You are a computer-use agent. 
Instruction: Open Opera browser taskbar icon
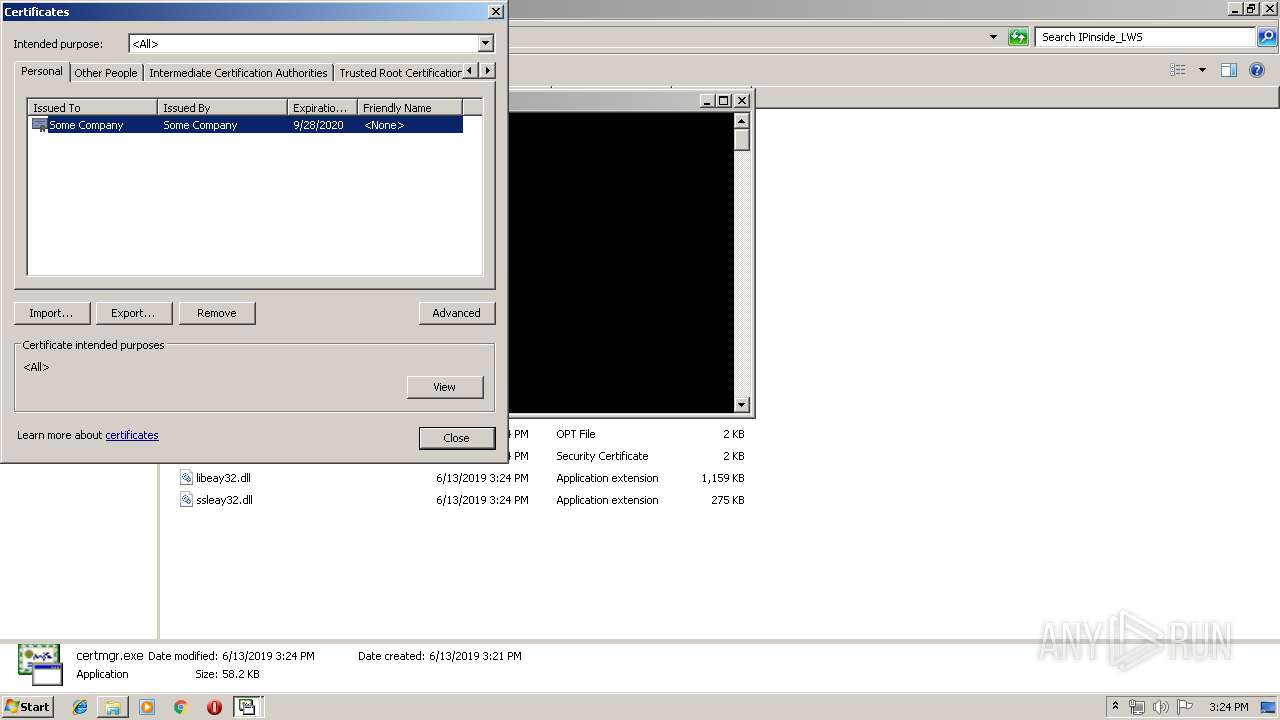coord(214,707)
